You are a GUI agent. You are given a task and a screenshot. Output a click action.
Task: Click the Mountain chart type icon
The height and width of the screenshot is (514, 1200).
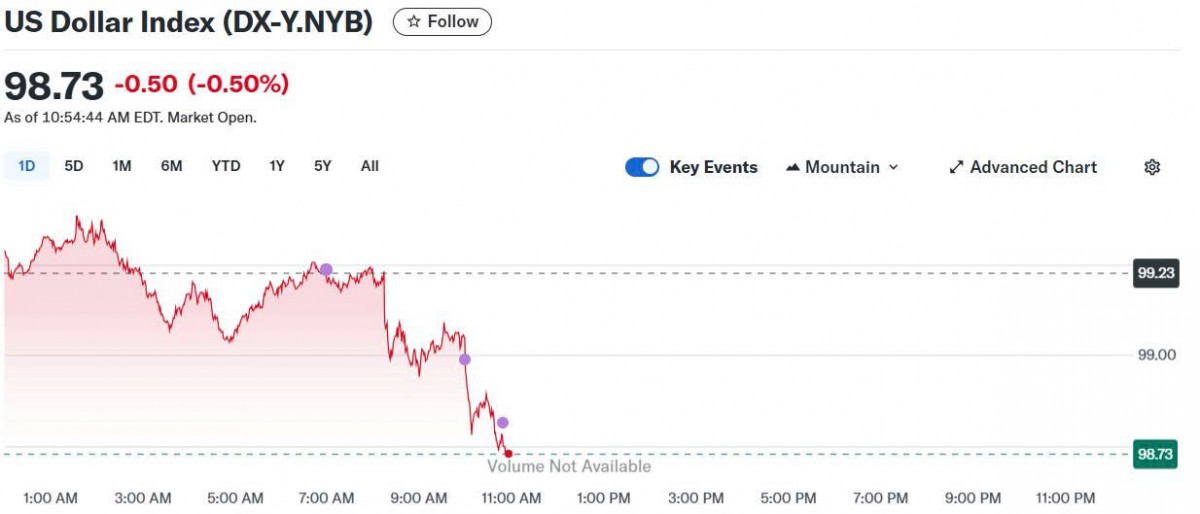794,167
